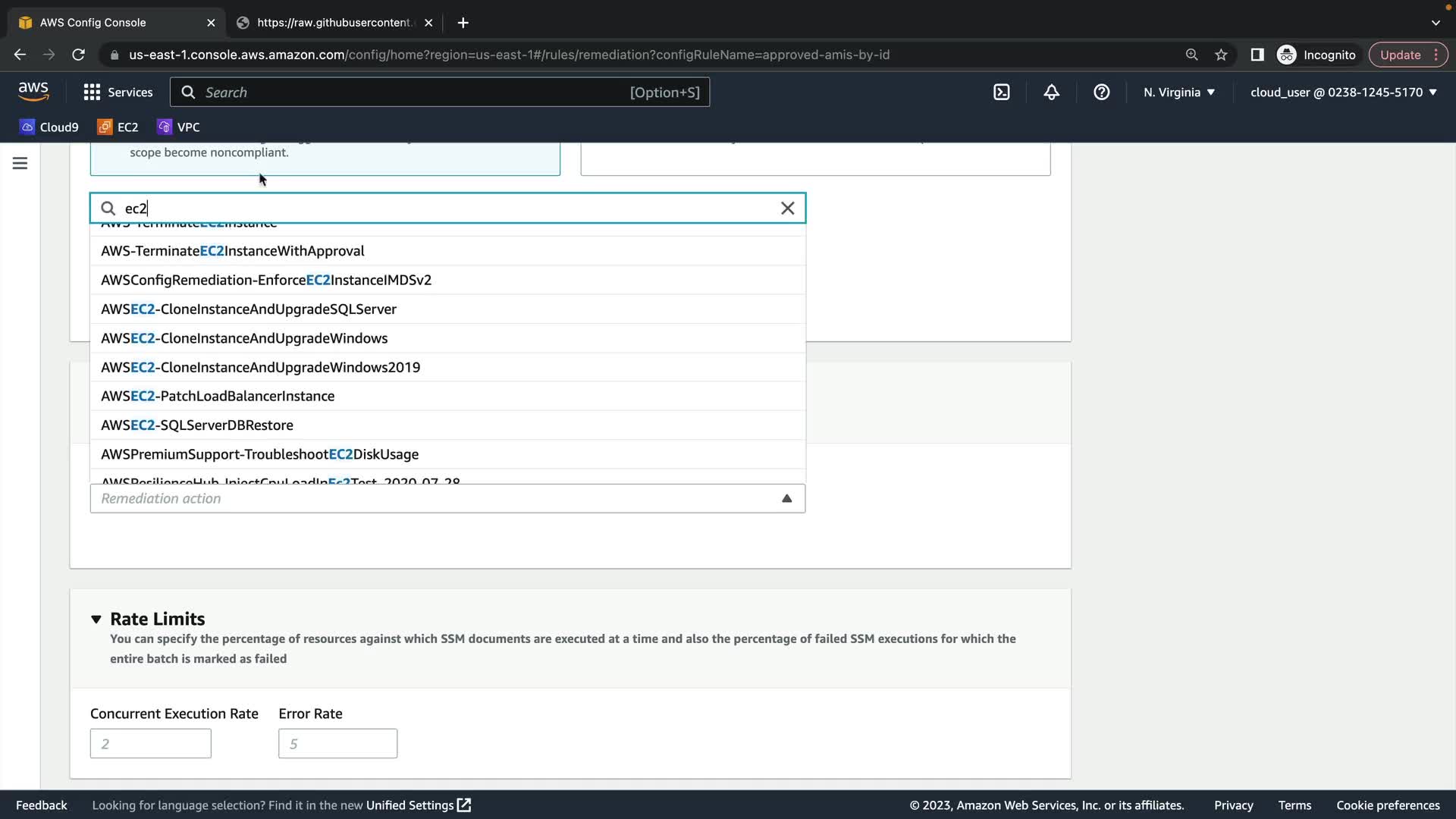Open the cloud_user account menu
The image size is (1456, 819).
(1343, 93)
